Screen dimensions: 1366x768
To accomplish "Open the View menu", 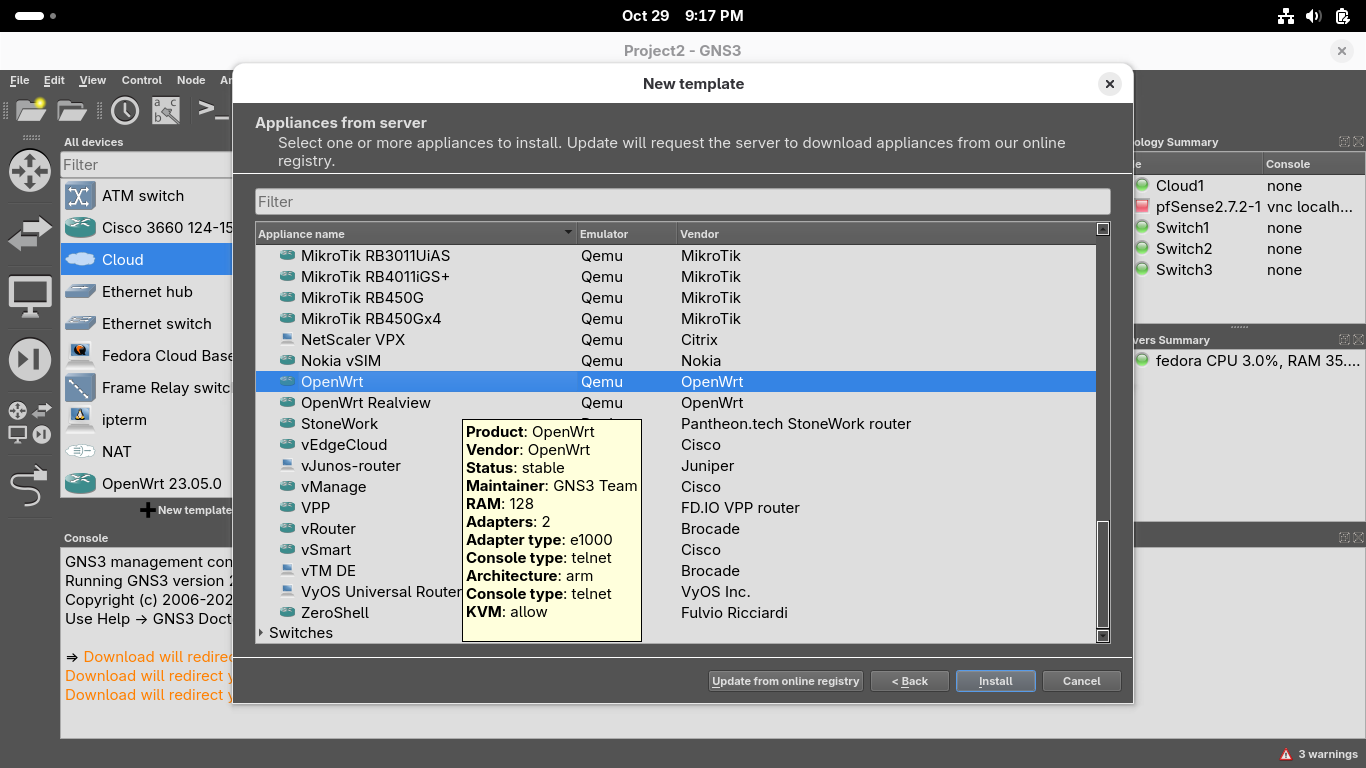I will (x=92, y=80).
